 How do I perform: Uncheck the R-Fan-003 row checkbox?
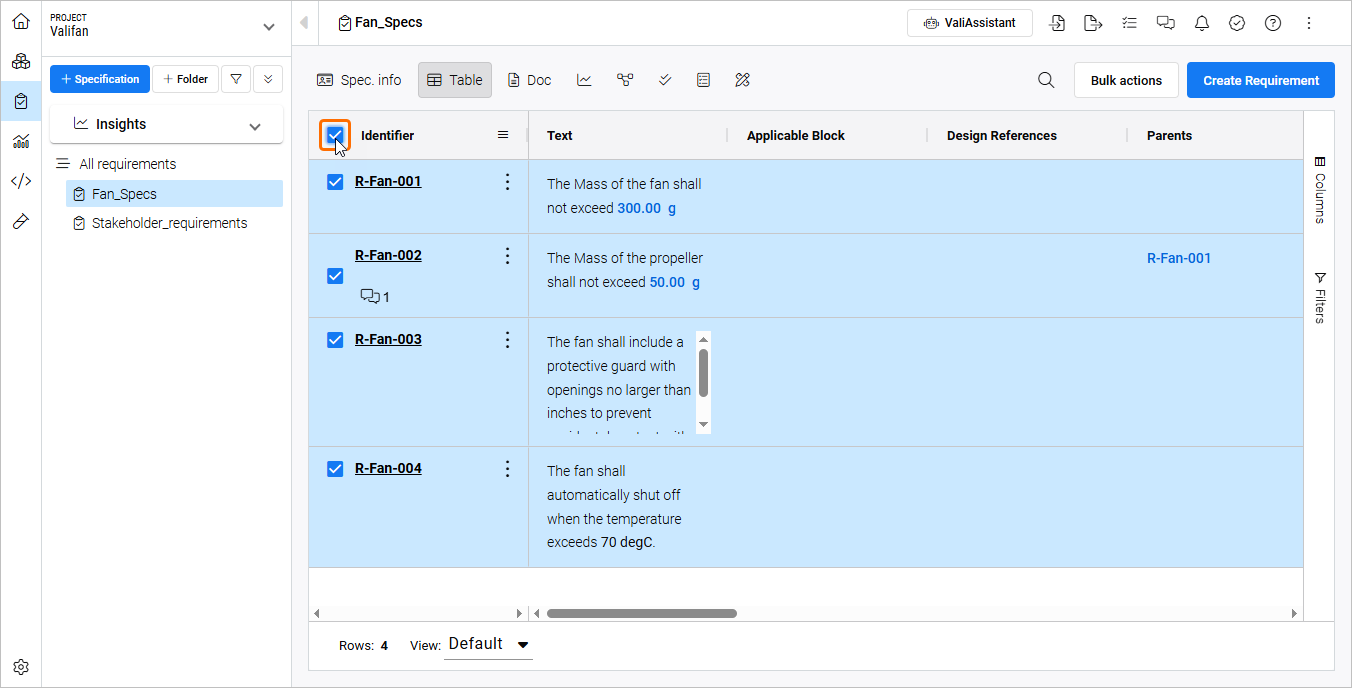pyautogui.click(x=336, y=340)
